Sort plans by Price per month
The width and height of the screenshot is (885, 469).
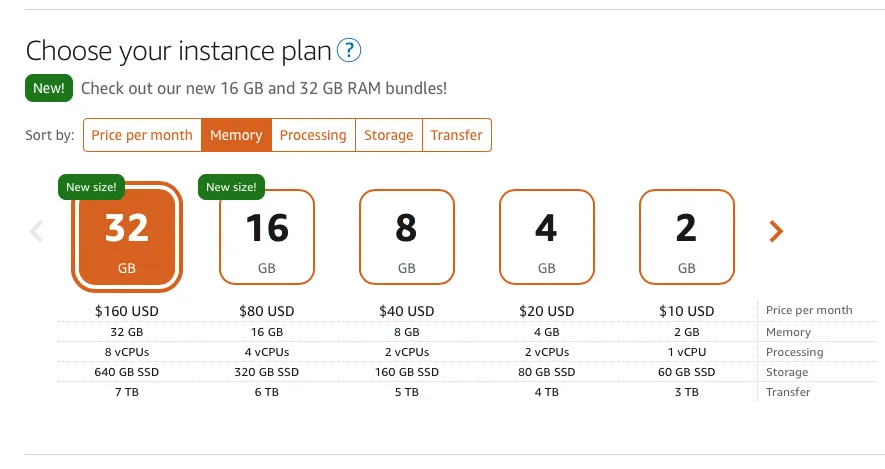click(x=142, y=135)
